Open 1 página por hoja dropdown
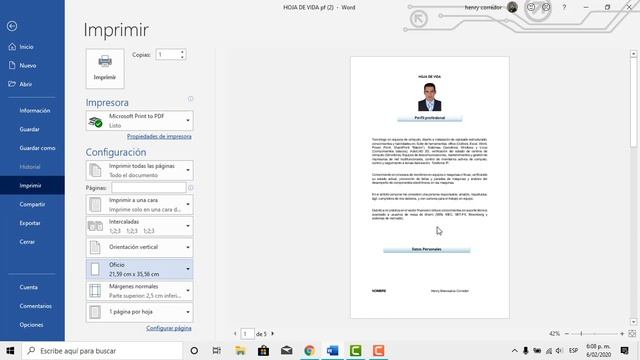Screen dimensions: 640x360 pos(140,312)
